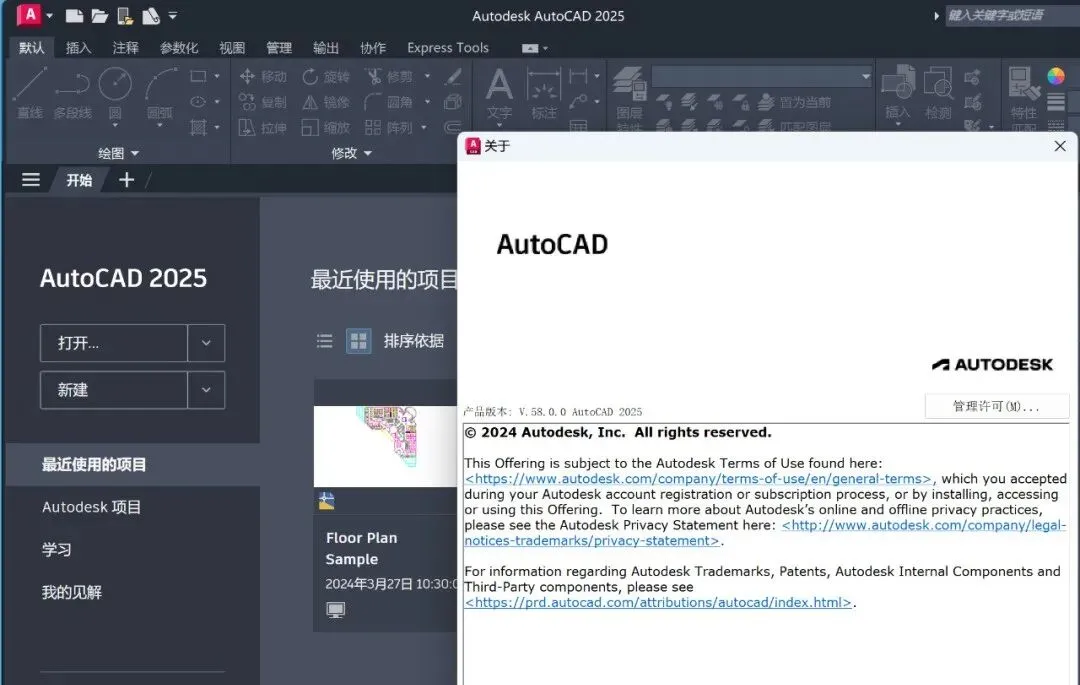Click the Trim (修剪) tool

(x=389, y=76)
